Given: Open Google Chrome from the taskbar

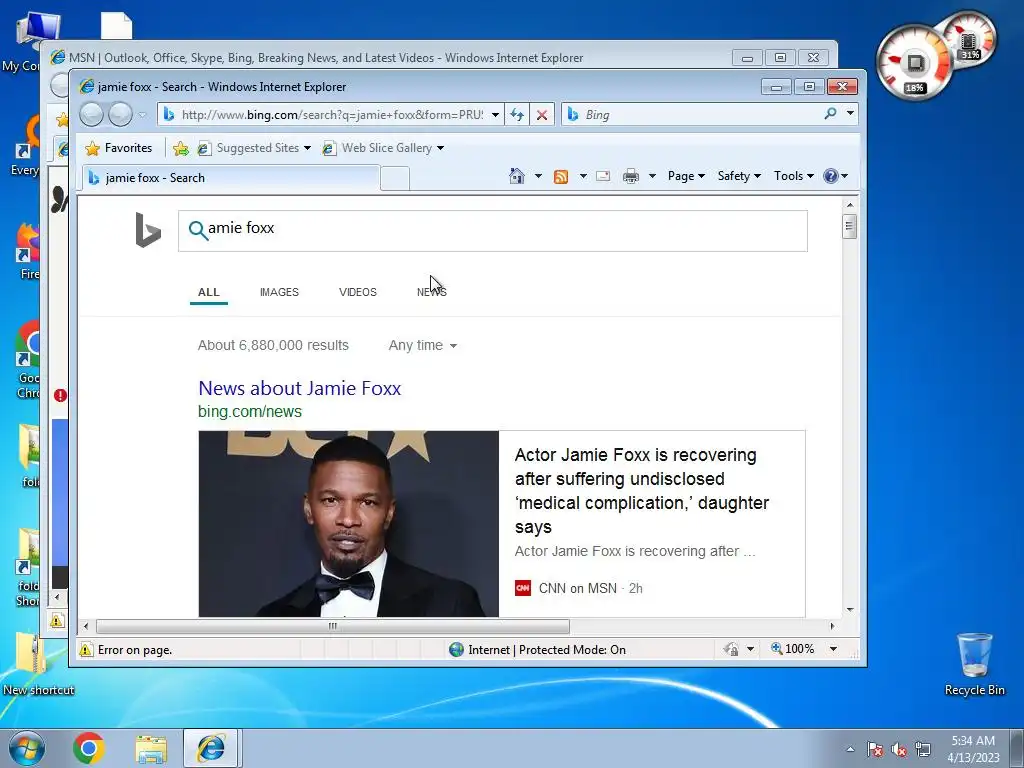Looking at the screenshot, I should [89, 748].
